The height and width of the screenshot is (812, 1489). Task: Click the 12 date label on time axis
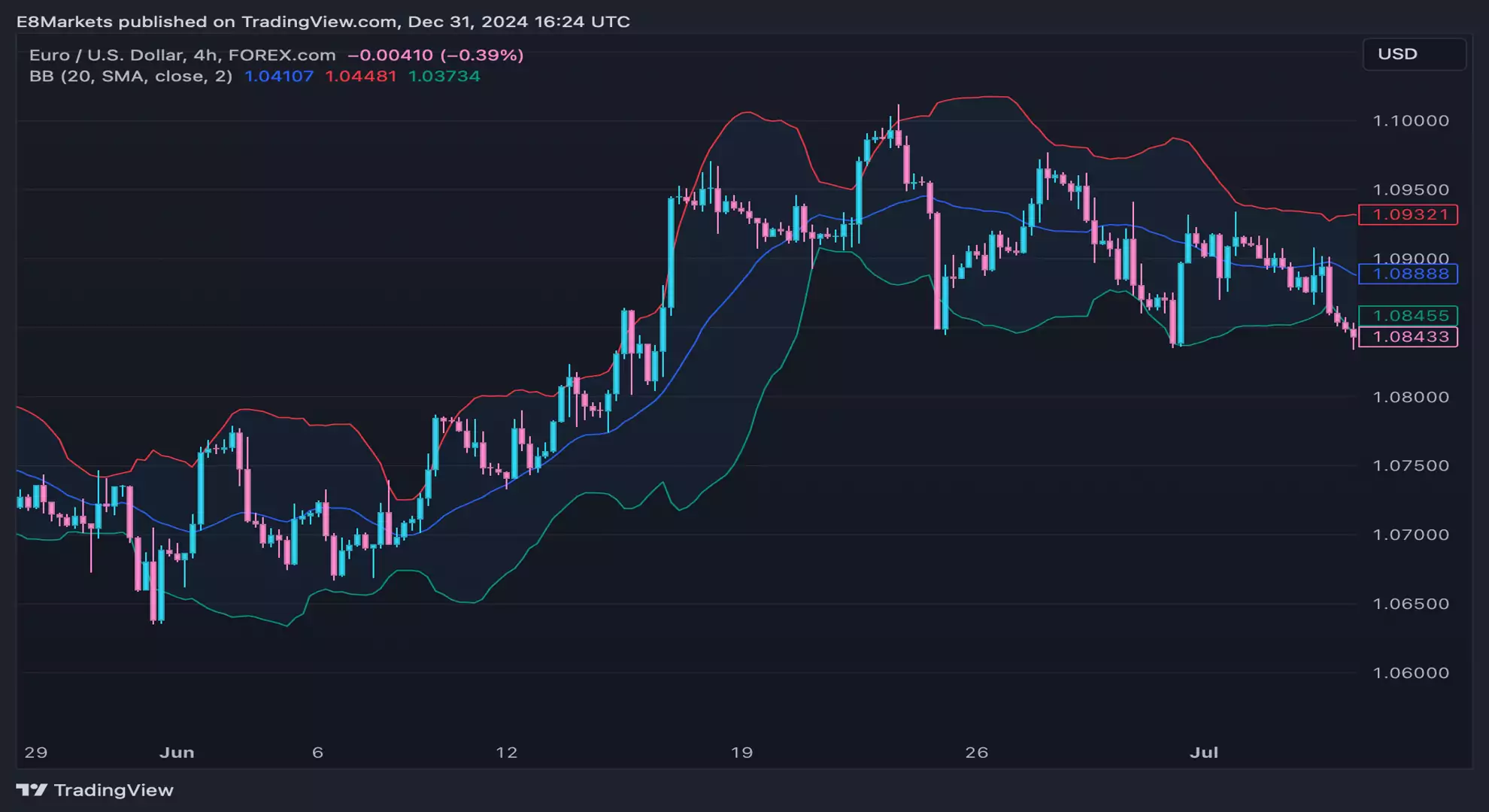coord(507,753)
